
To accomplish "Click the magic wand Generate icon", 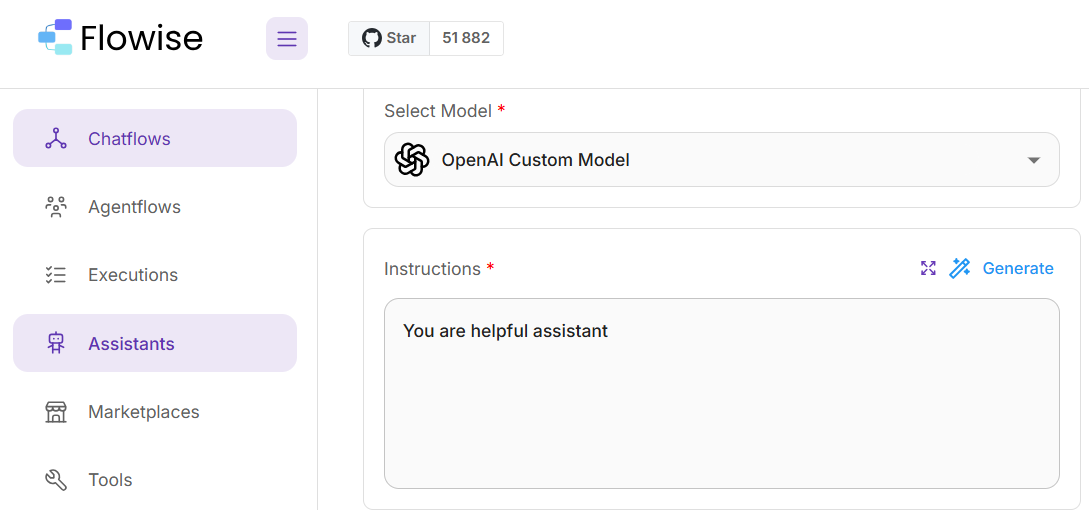I will click(960, 268).
